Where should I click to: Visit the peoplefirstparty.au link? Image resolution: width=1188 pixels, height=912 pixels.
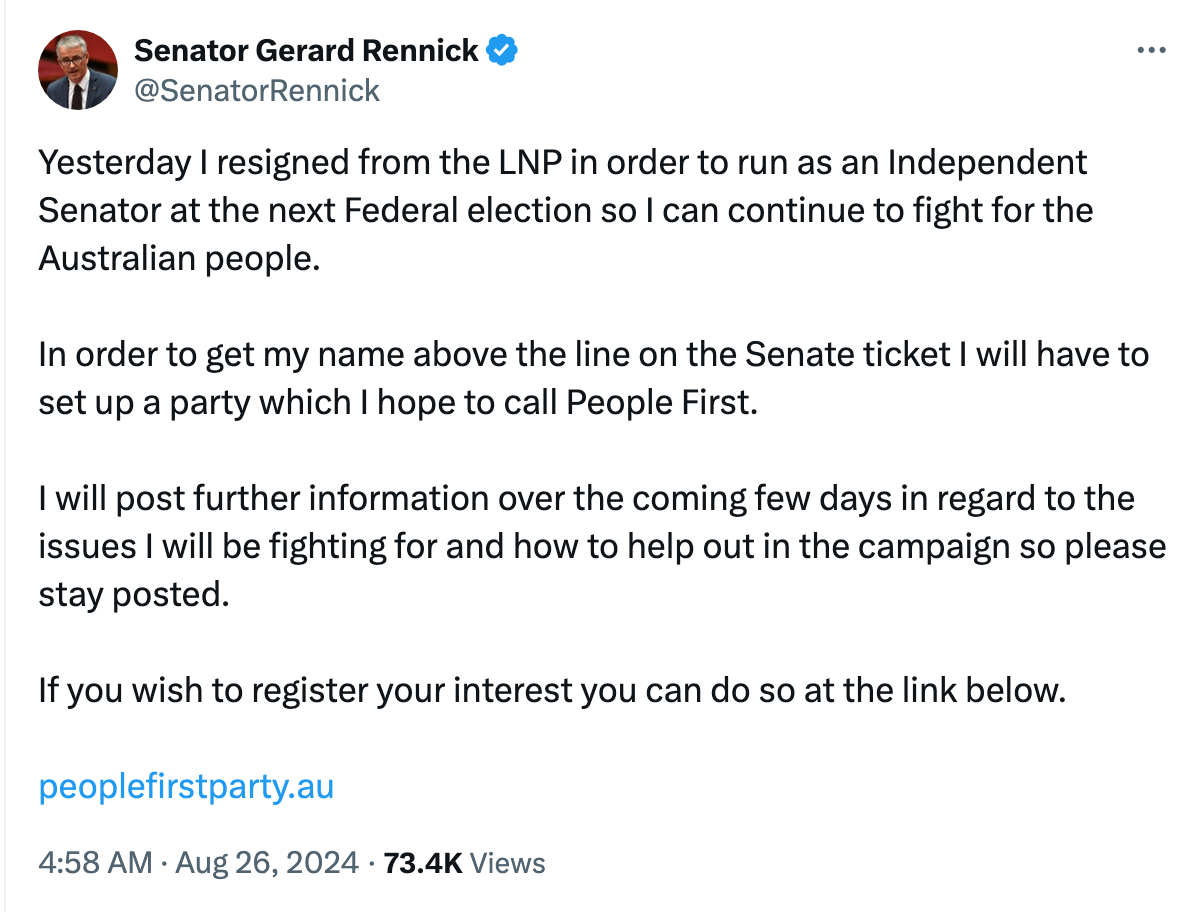coord(186,787)
